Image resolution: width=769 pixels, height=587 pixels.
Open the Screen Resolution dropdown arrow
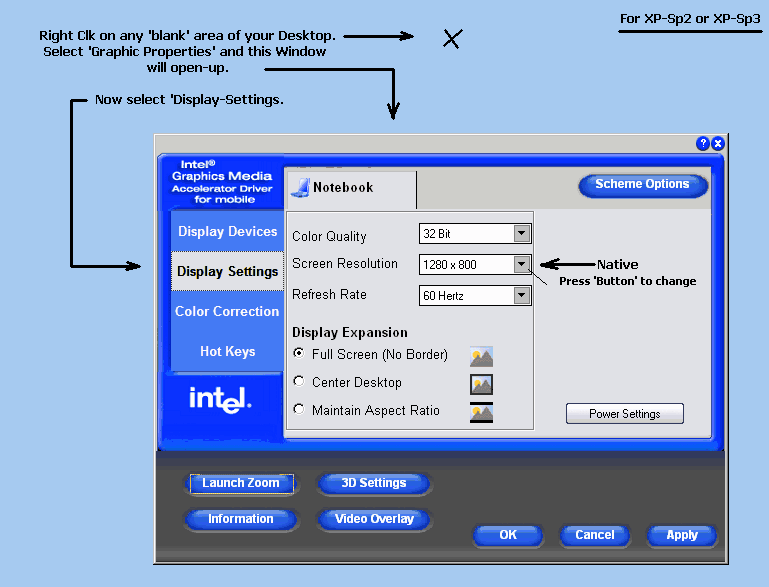(x=522, y=264)
